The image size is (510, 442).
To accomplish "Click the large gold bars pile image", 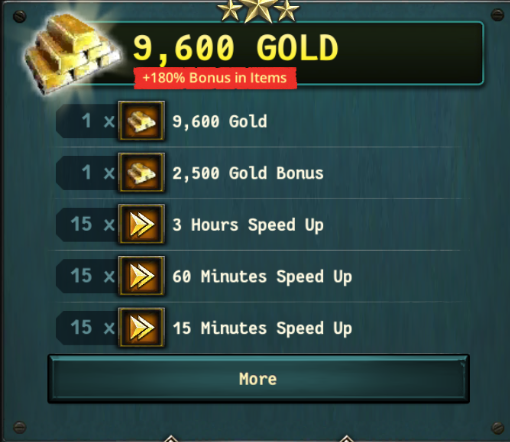I will [x=72, y=53].
